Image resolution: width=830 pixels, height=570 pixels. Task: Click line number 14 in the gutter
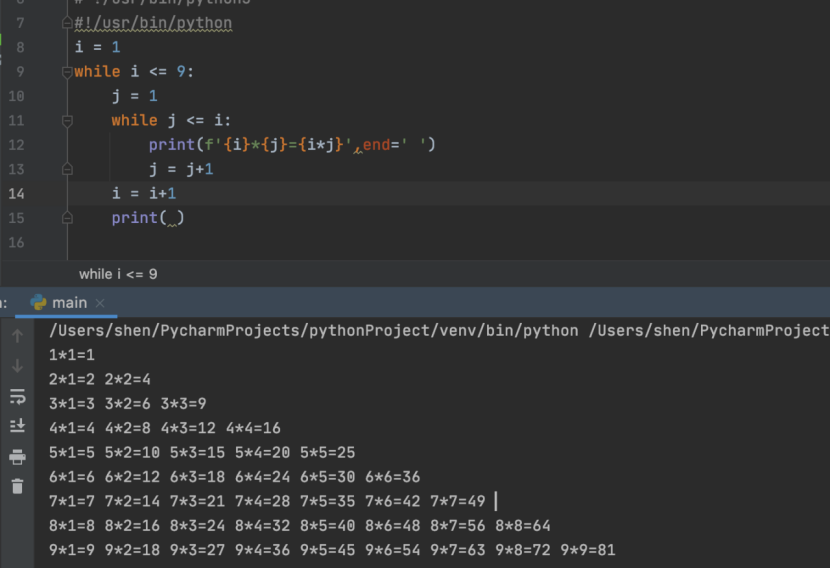coord(16,194)
